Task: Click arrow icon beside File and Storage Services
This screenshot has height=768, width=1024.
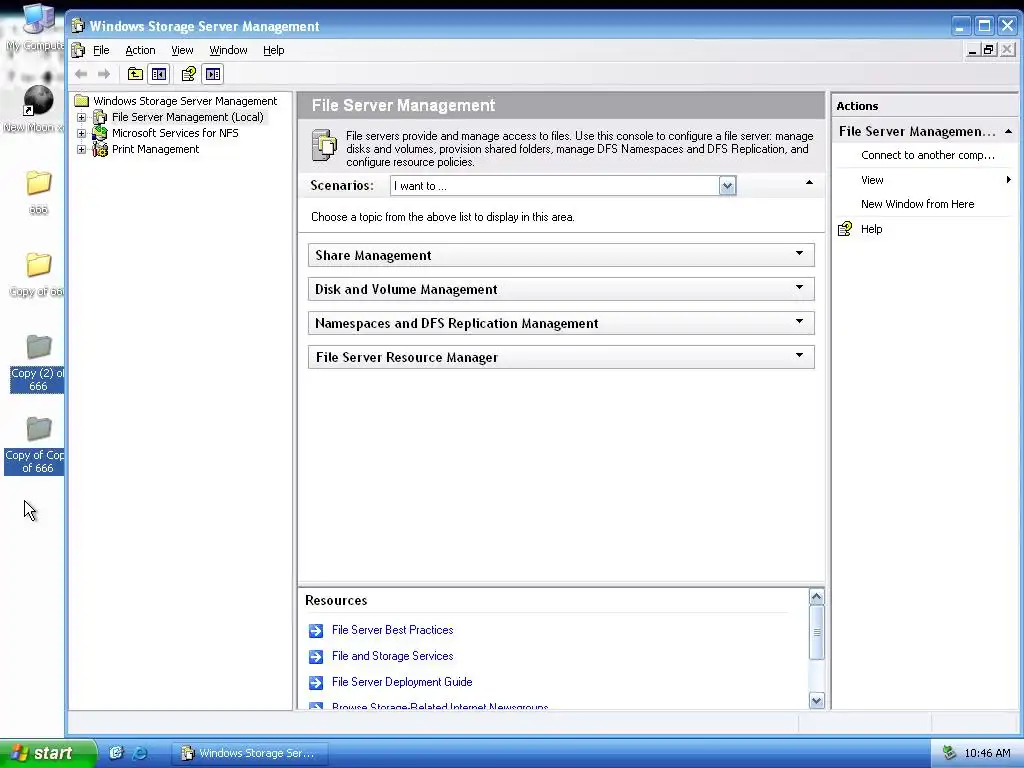Action: (x=316, y=656)
